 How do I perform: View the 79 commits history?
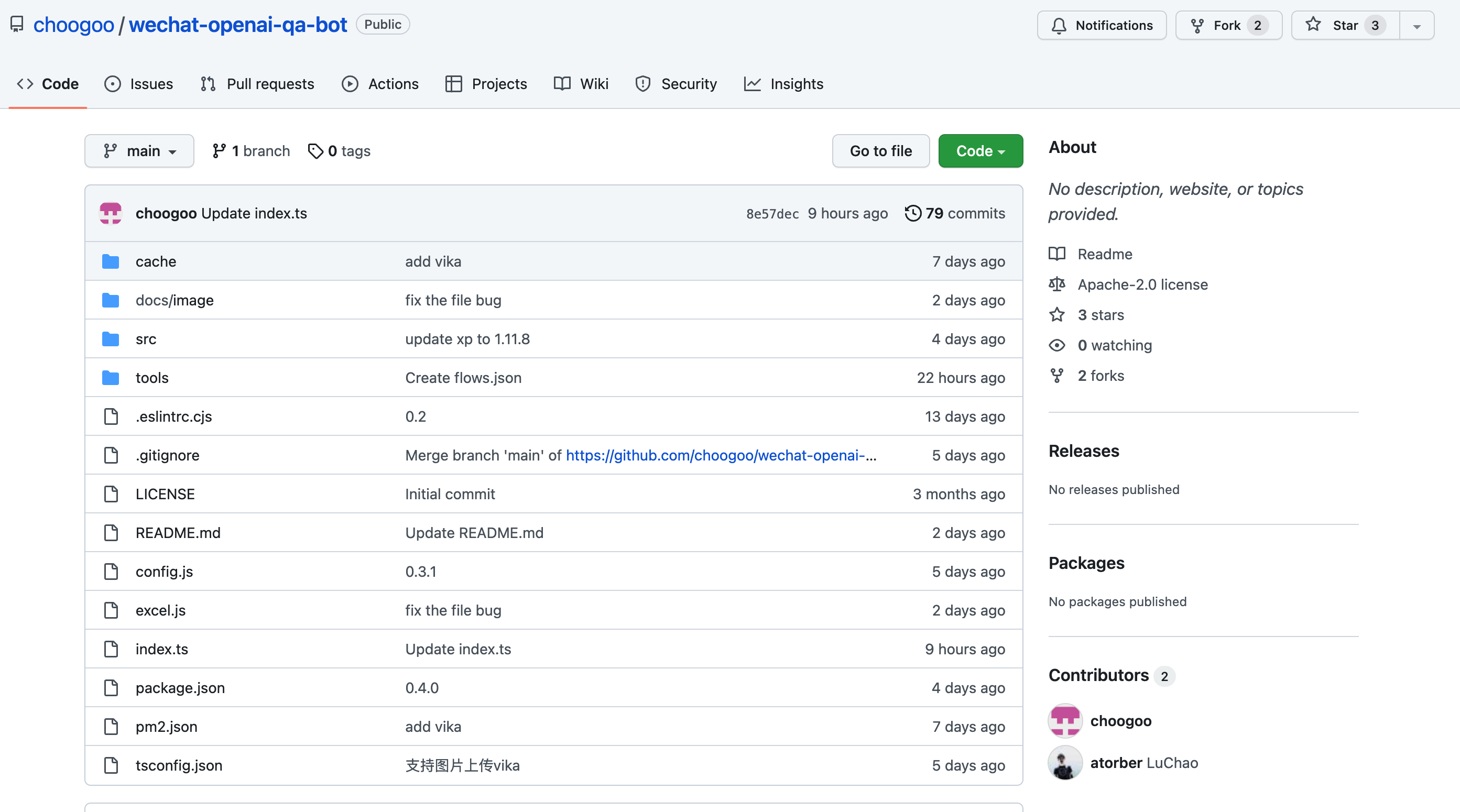pyautogui.click(x=955, y=213)
